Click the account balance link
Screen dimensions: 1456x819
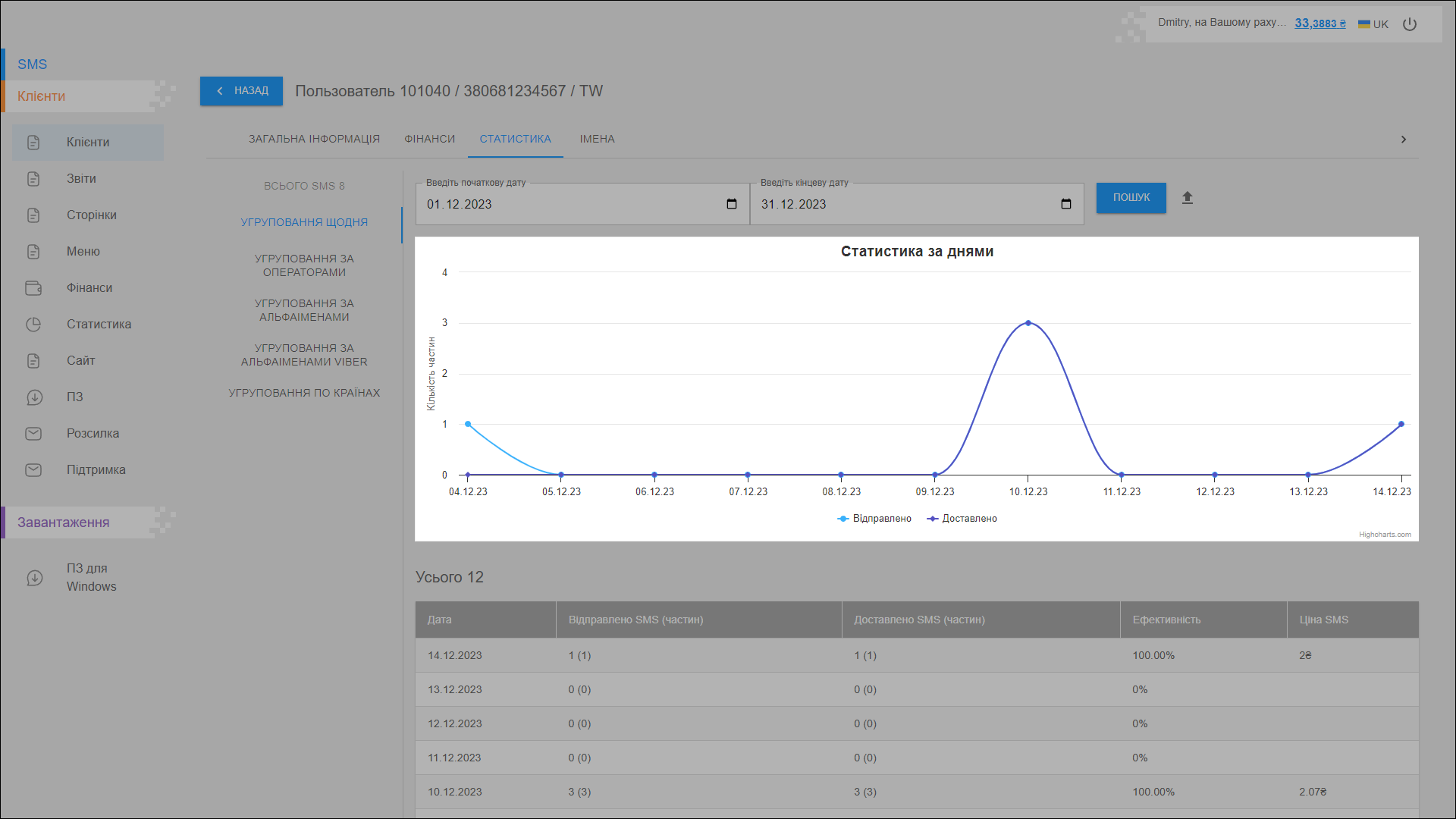(1319, 24)
